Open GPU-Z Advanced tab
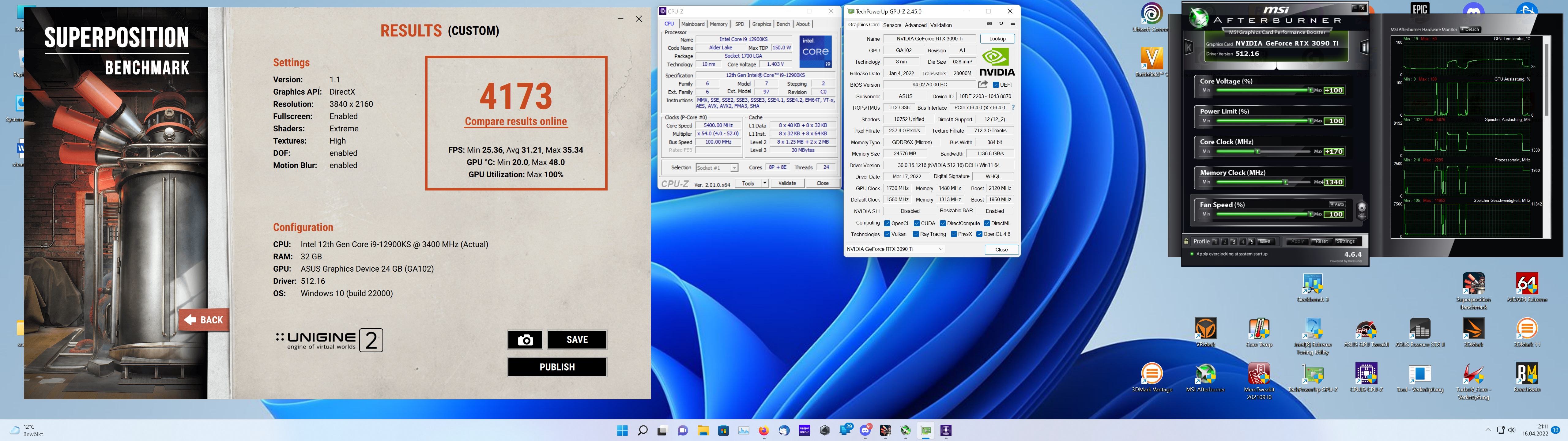The image size is (1568, 441). [915, 25]
